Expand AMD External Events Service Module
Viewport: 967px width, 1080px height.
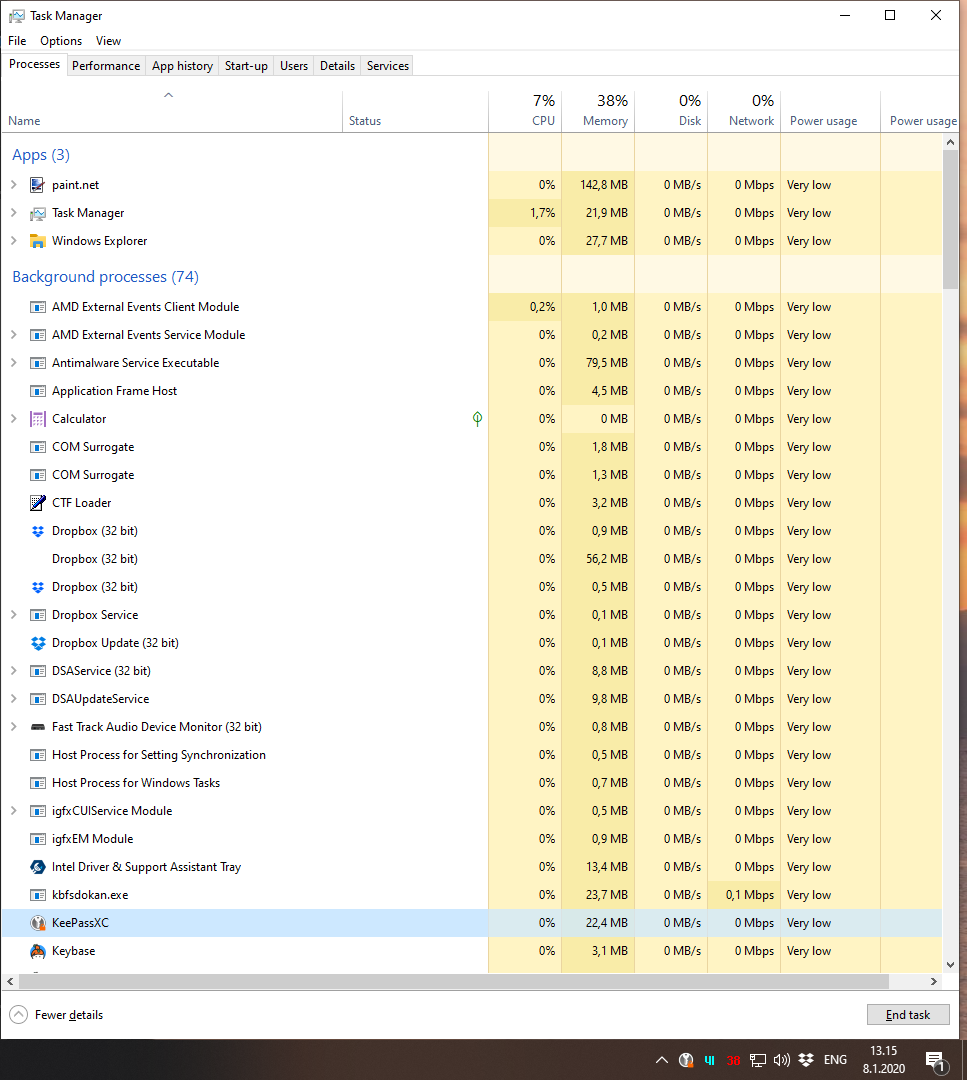(x=13, y=335)
